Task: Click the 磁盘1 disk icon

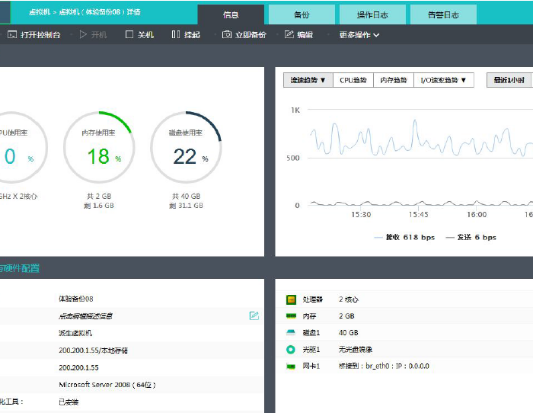Action: coord(291,332)
